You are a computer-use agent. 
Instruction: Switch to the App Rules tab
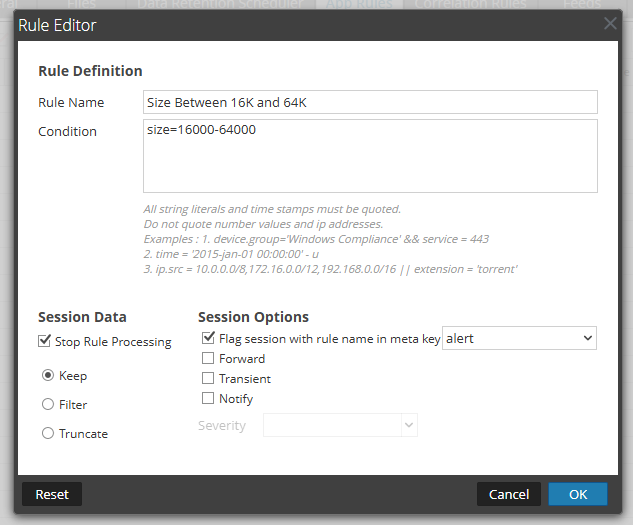click(x=360, y=5)
